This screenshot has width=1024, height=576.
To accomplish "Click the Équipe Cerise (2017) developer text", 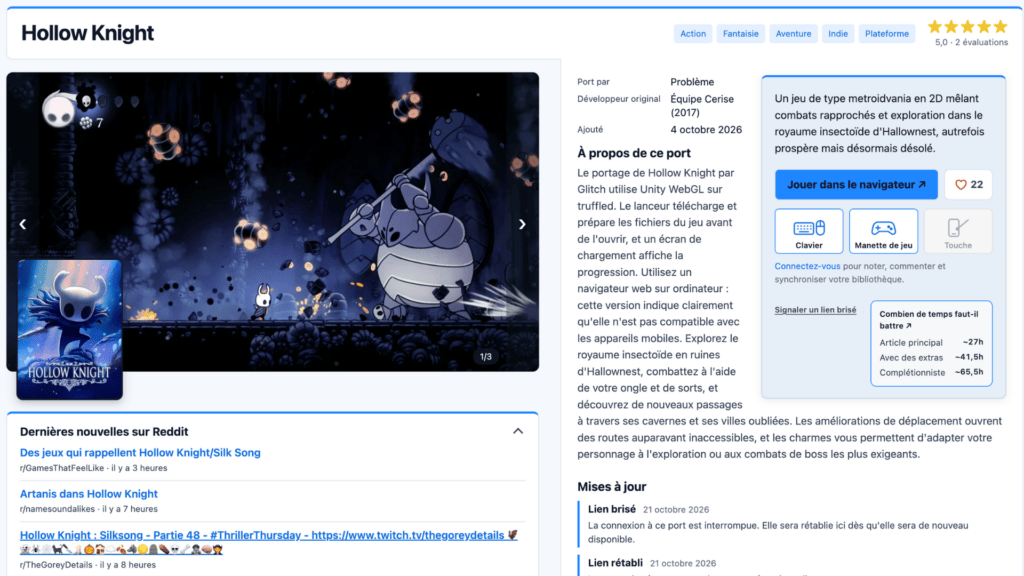I will click(702, 106).
